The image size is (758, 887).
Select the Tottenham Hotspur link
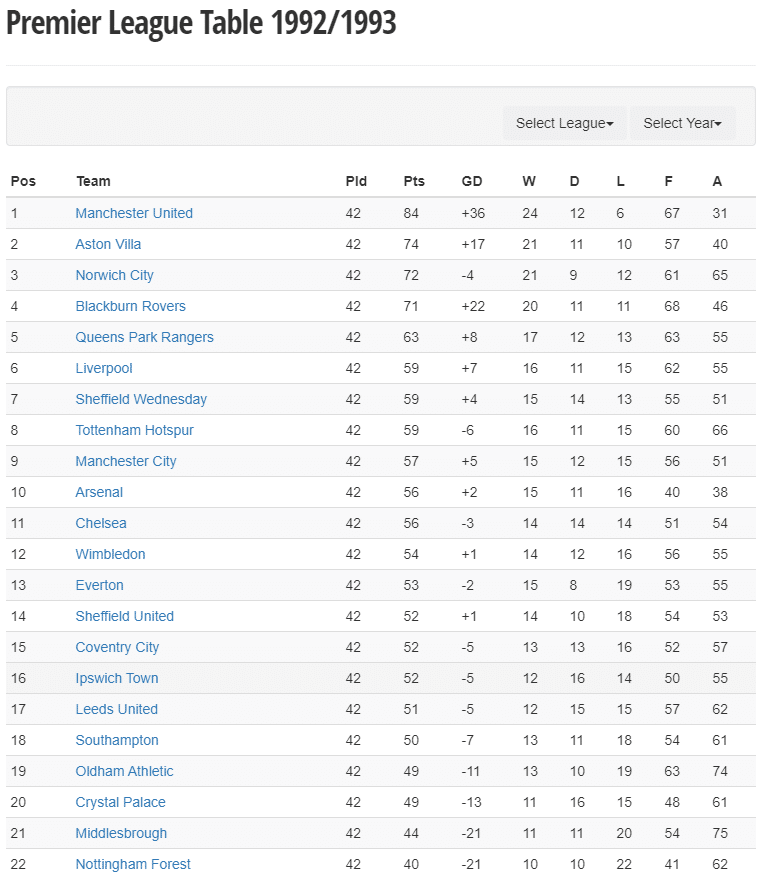tap(134, 430)
